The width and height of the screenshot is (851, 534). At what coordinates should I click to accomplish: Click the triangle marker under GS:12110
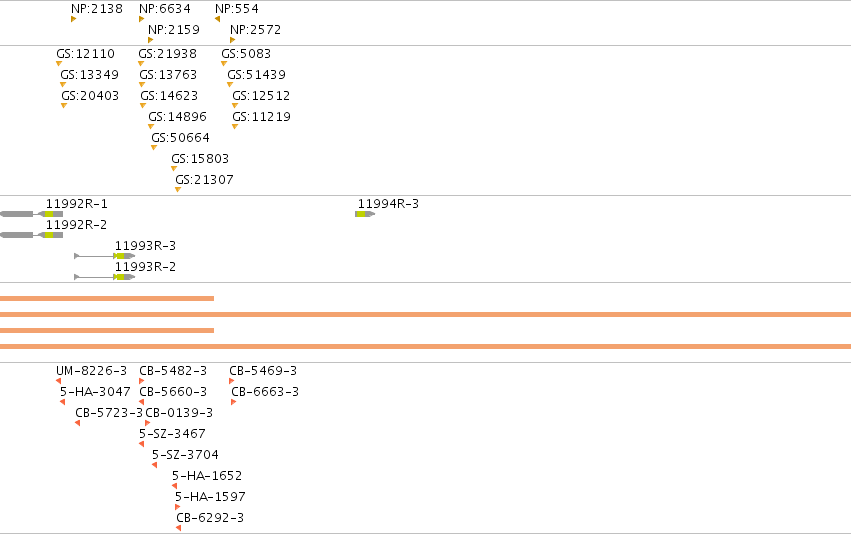59,63
